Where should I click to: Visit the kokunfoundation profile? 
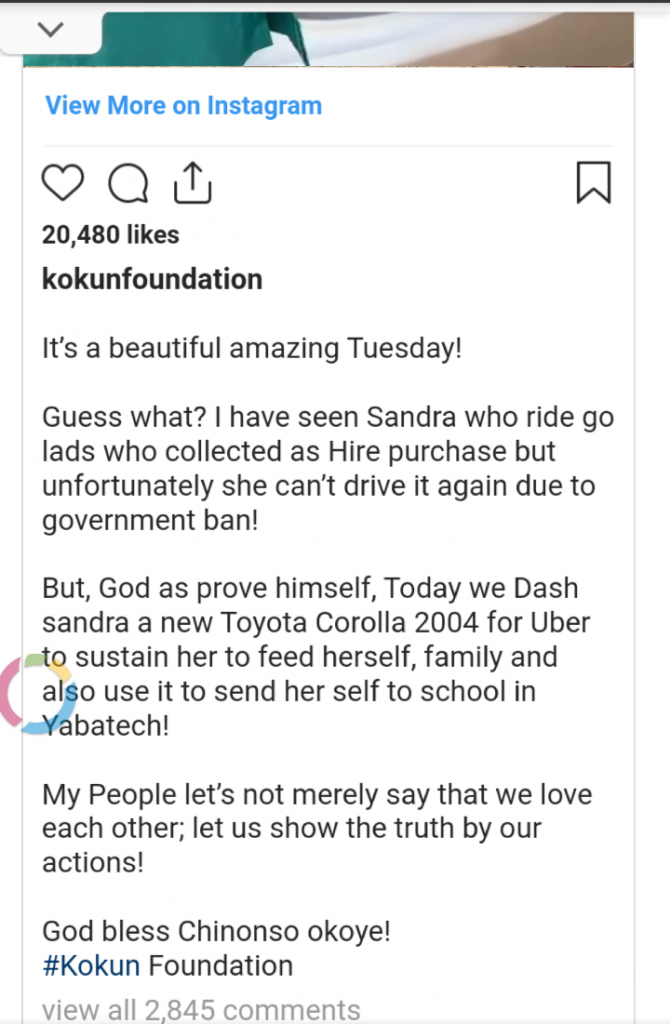[152, 279]
